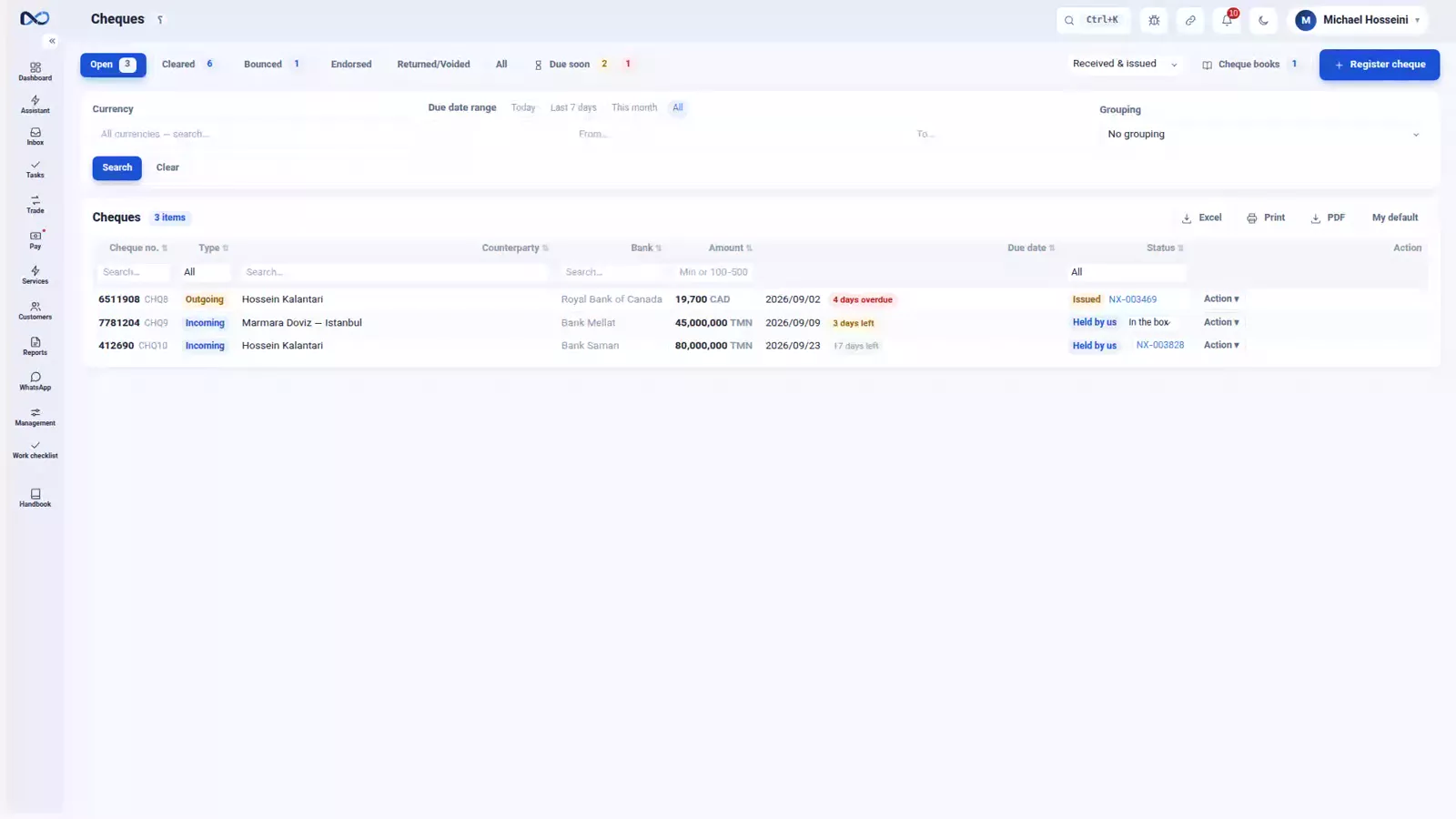Switch to the All cheques tab
The image size is (1456, 819).
pyautogui.click(x=501, y=65)
